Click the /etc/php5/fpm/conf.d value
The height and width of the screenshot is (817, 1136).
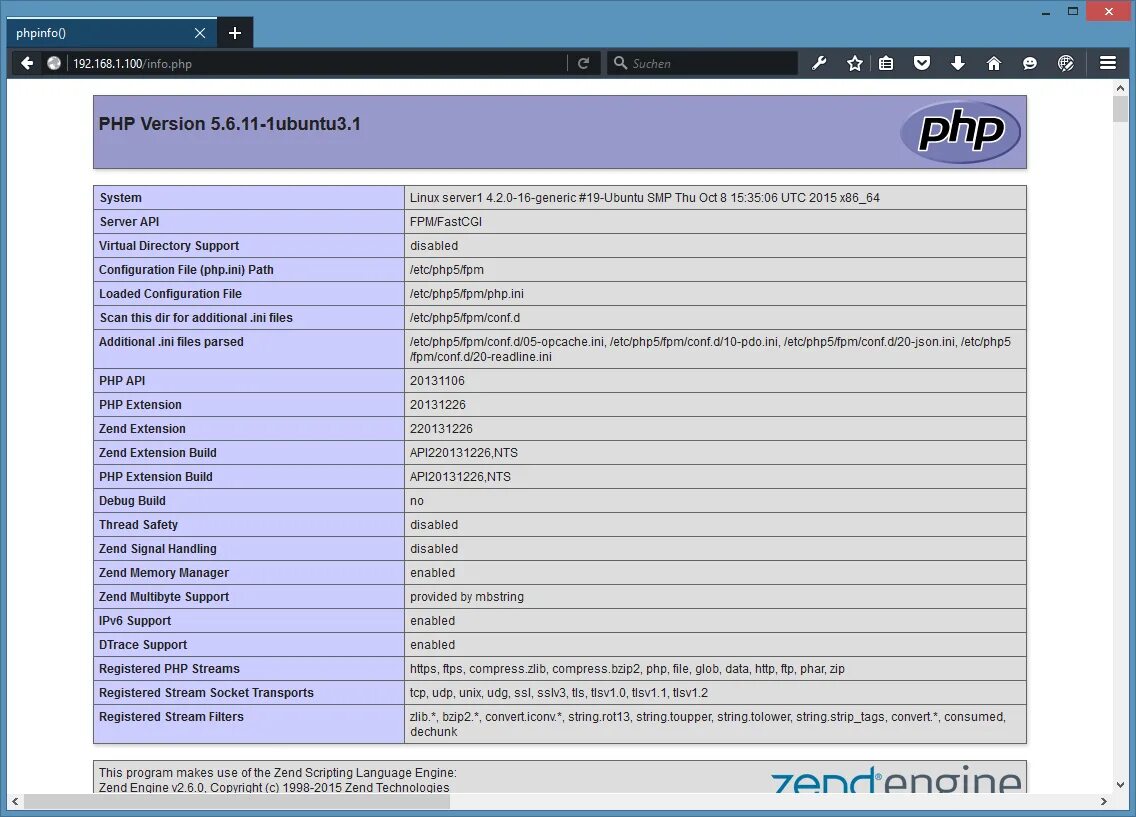tap(464, 317)
